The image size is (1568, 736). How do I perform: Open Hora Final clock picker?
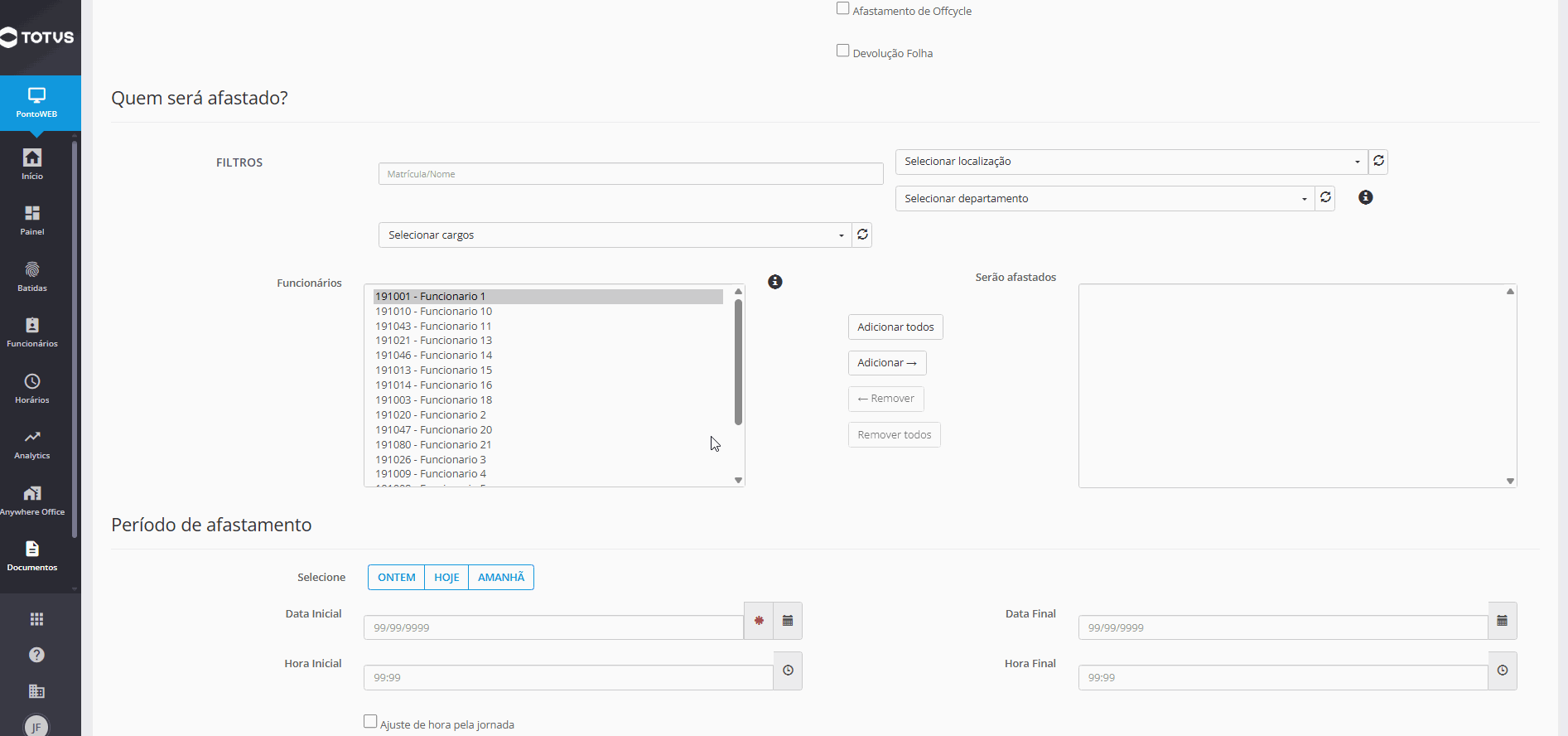(x=1503, y=671)
